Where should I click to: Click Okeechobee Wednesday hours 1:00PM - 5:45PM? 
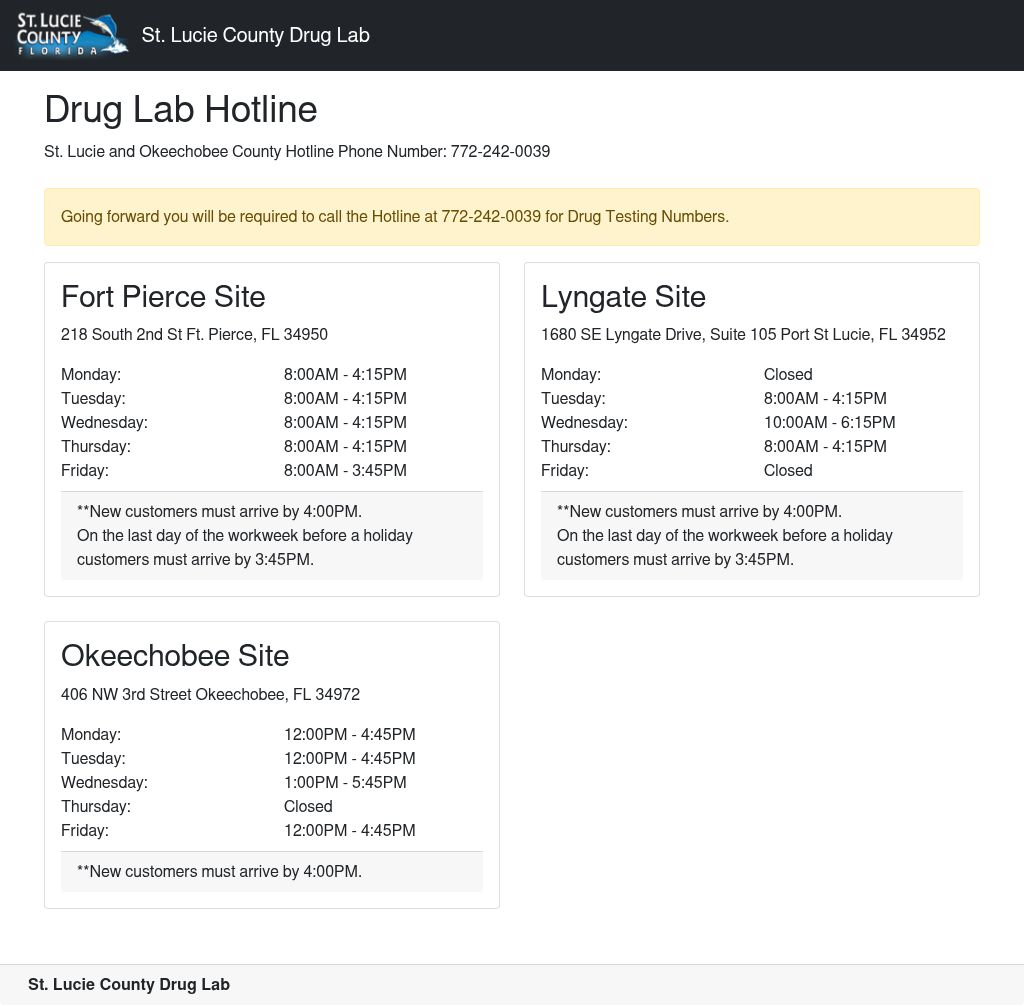tap(345, 783)
